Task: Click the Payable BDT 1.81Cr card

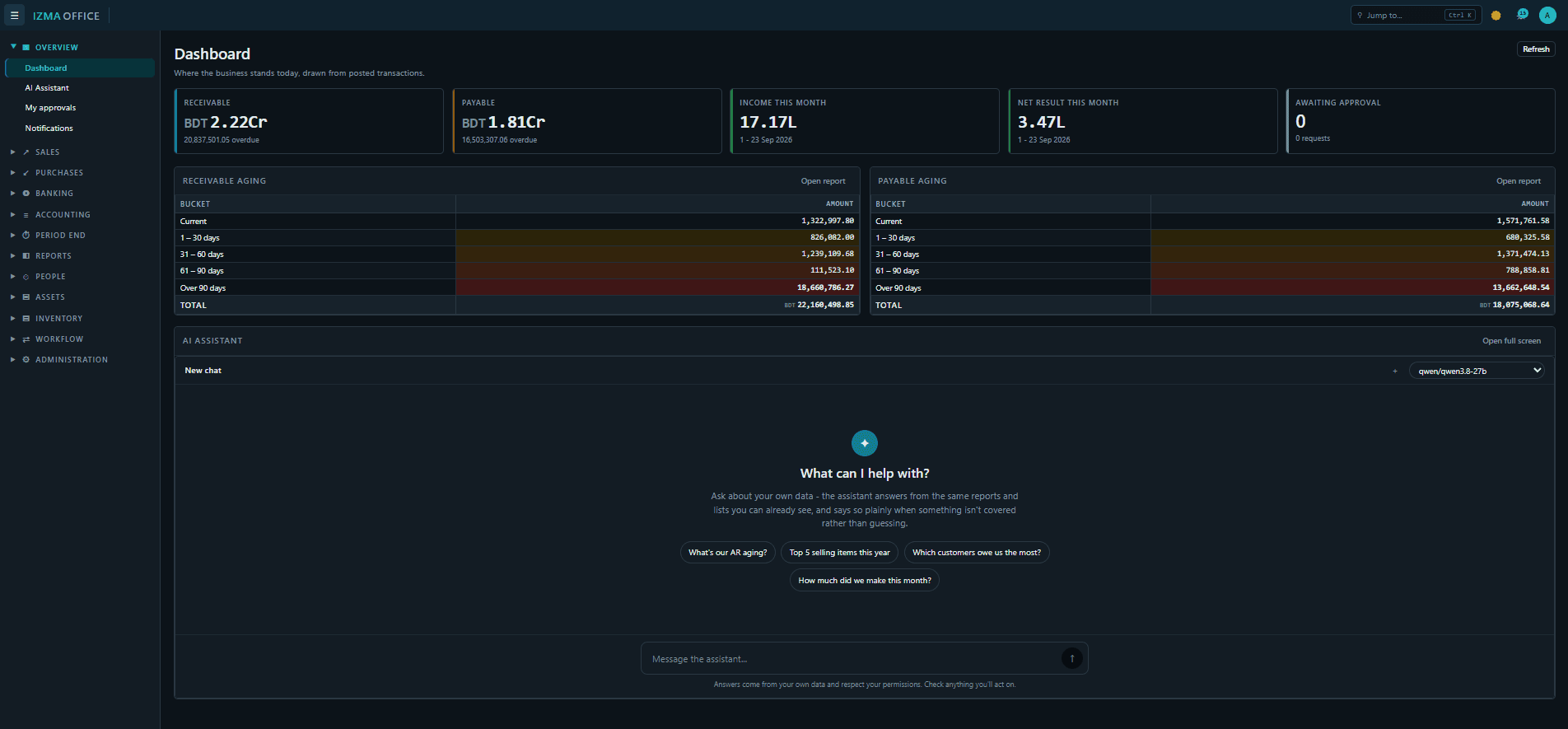Action: (x=586, y=121)
